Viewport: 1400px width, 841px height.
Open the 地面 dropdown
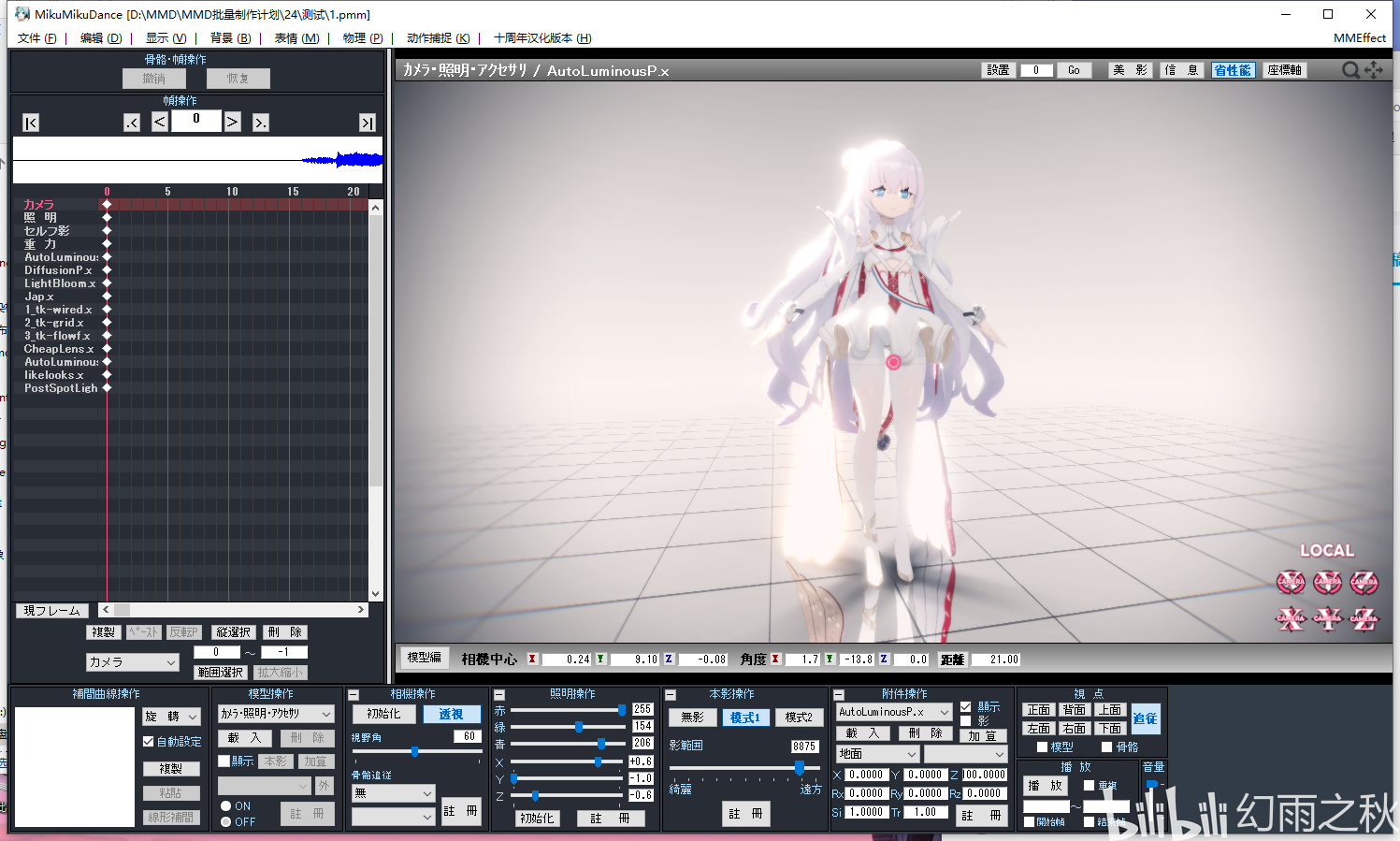point(877,754)
